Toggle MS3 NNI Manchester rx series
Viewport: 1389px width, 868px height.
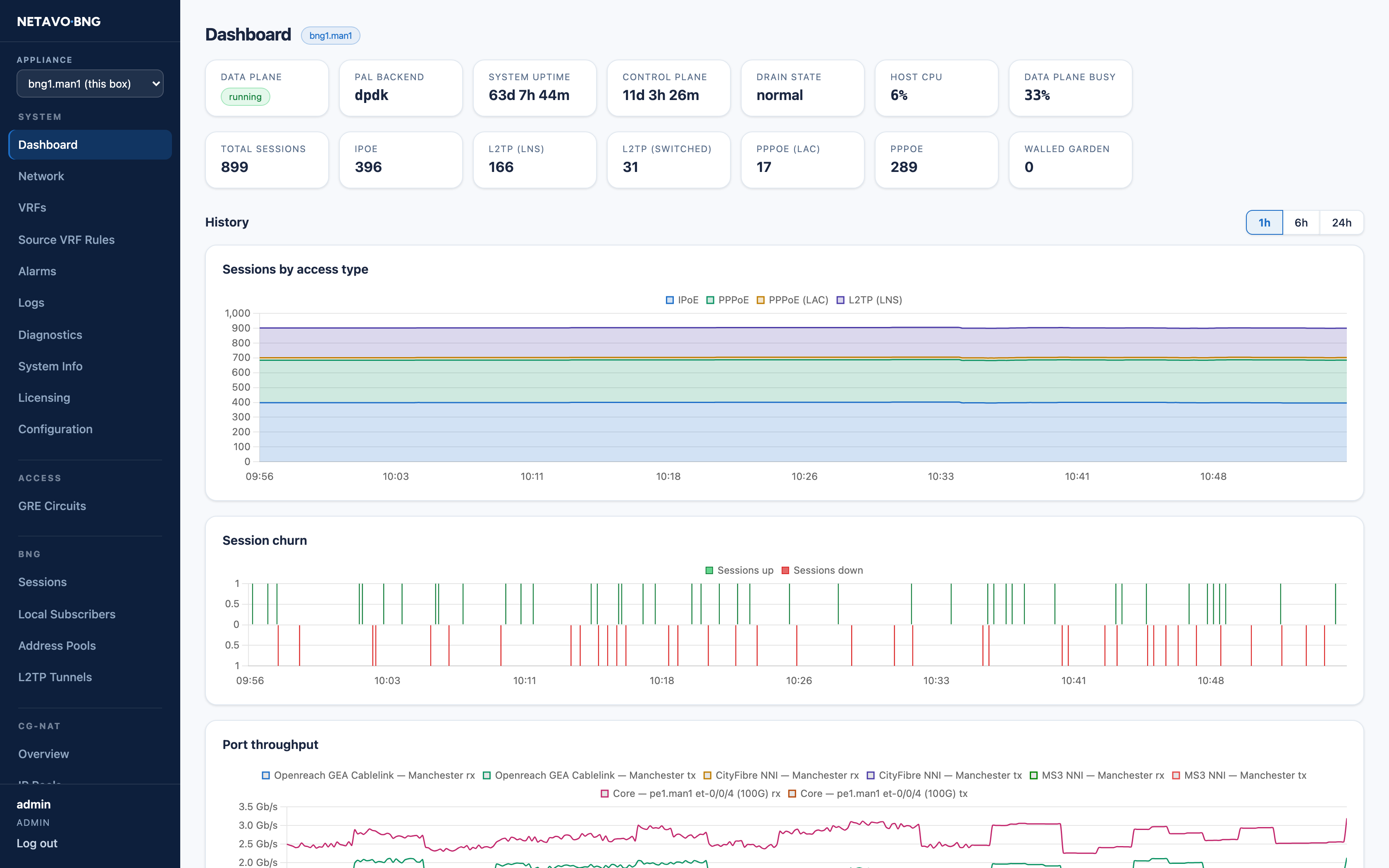[1097, 775]
